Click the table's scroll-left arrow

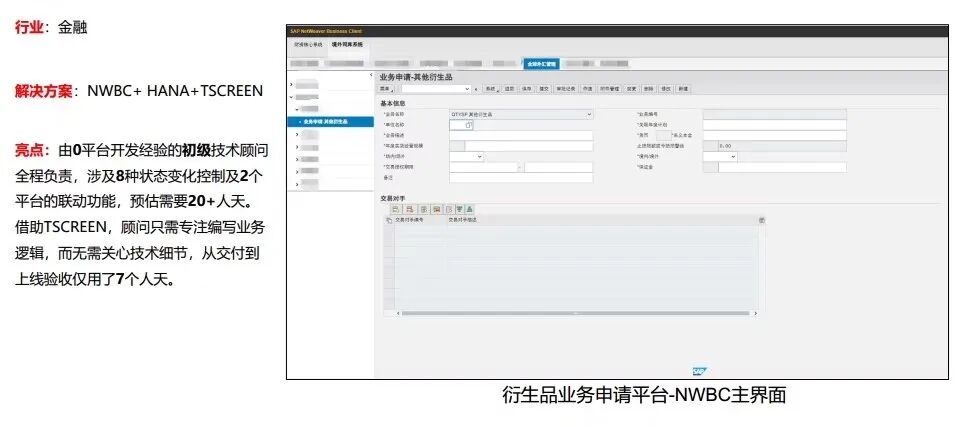(x=398, y=313)
